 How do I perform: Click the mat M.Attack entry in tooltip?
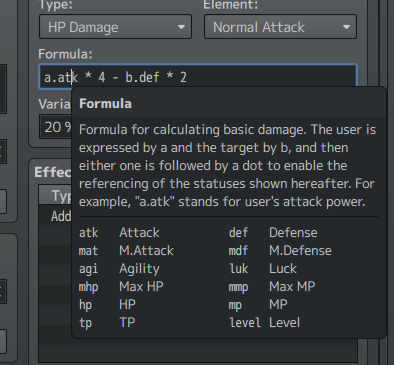(126, 250)
